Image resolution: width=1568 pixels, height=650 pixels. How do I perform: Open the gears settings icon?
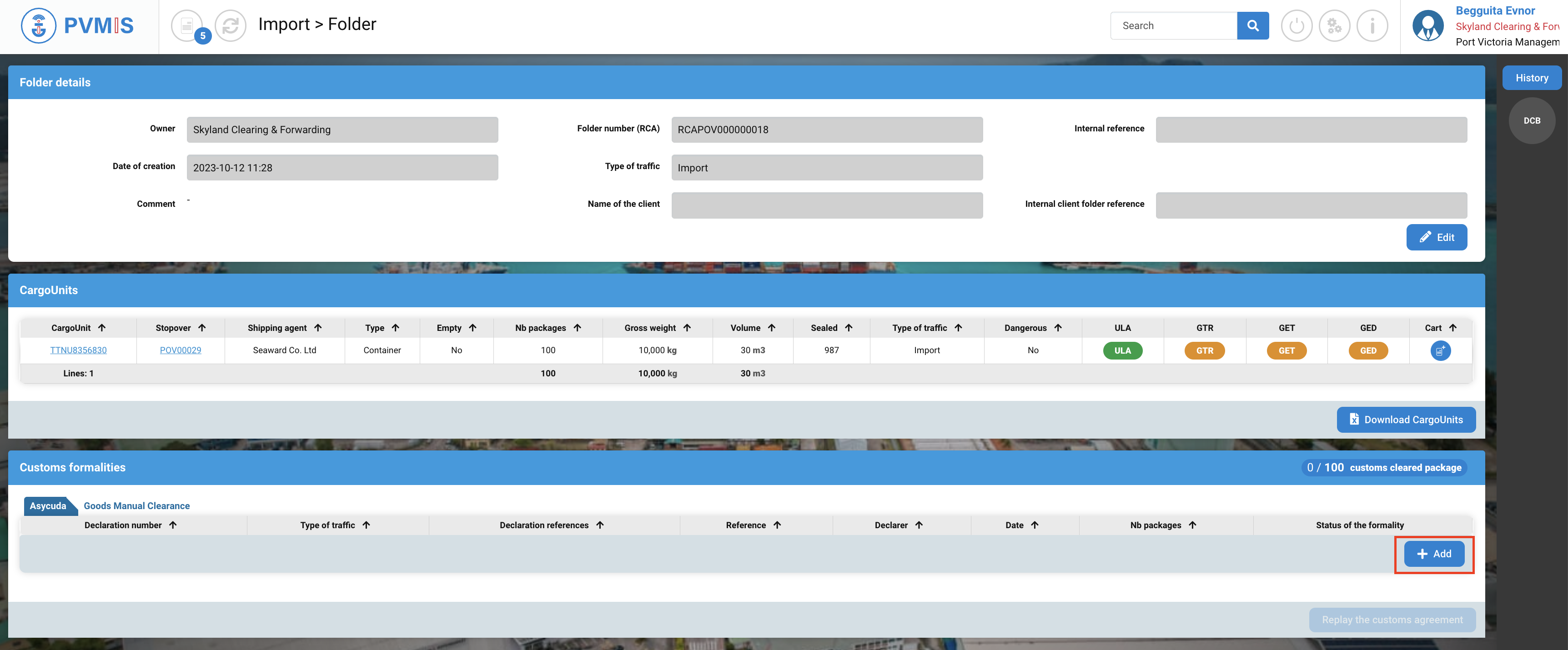1334,25
